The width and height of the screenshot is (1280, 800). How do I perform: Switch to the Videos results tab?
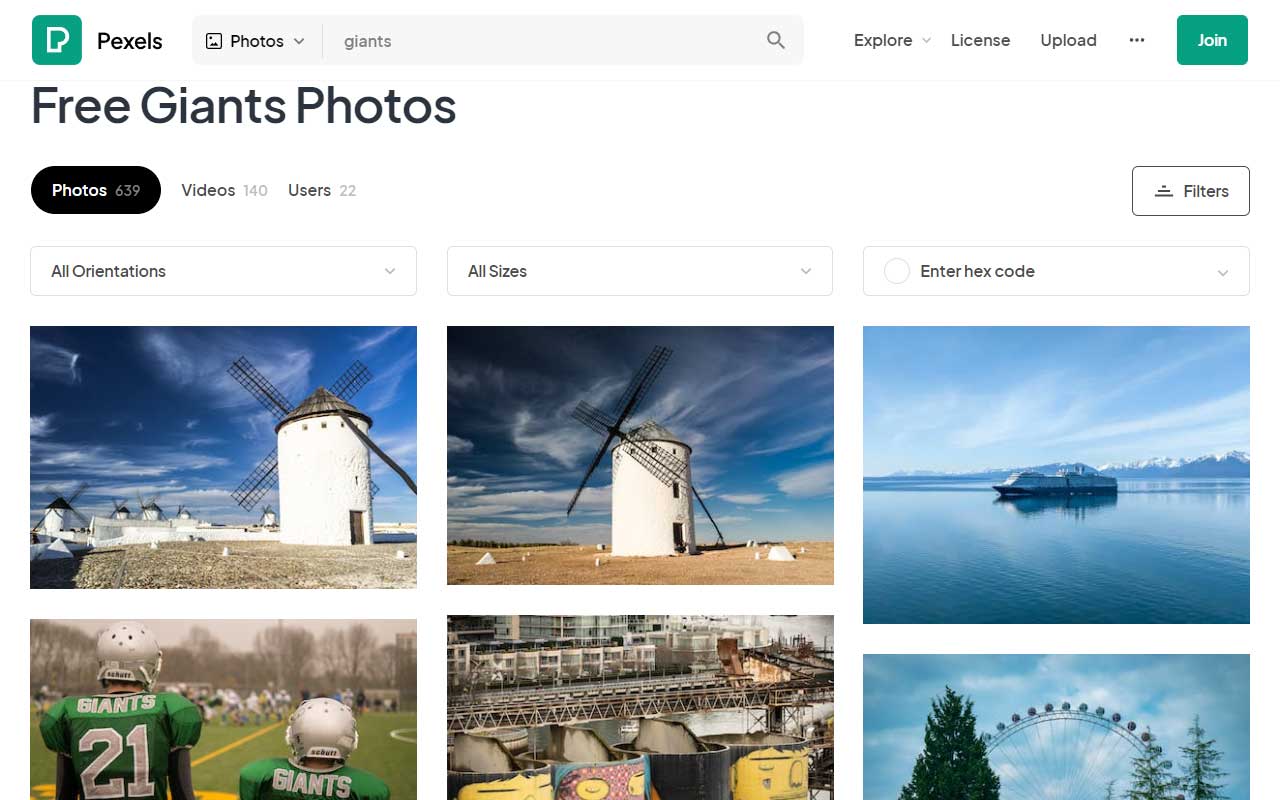pyautogui.click(x=223, y=190)
